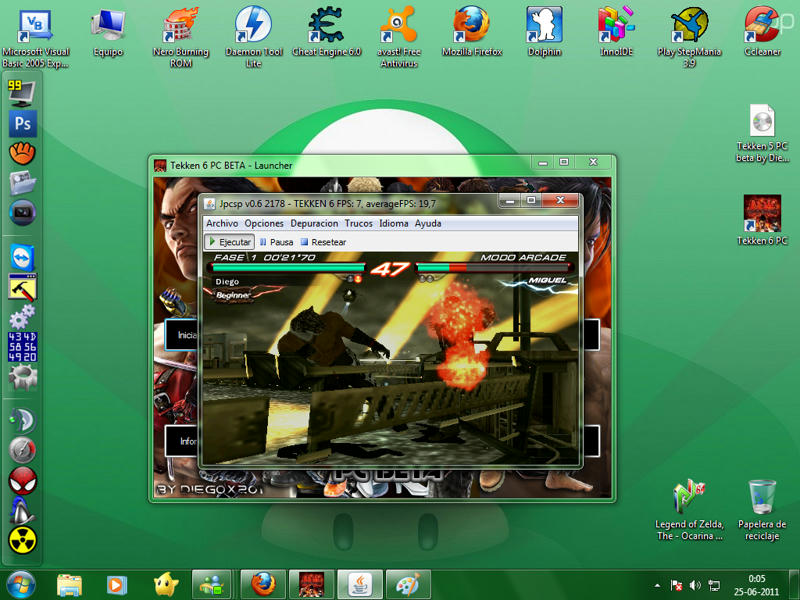Viewport: 800px width, 600px height.
Task: Click the round dark camera icon in the dock
Action: 22,212
